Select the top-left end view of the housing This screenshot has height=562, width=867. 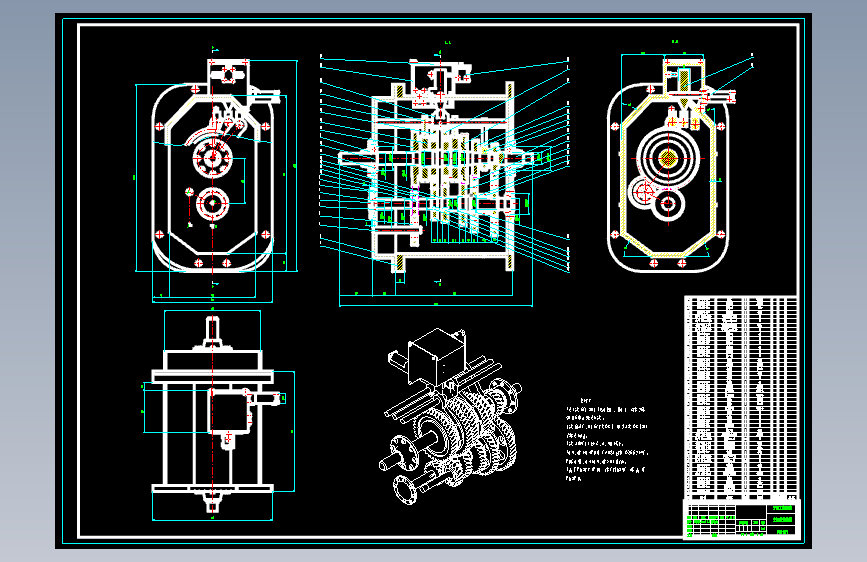tap(216, 175)
